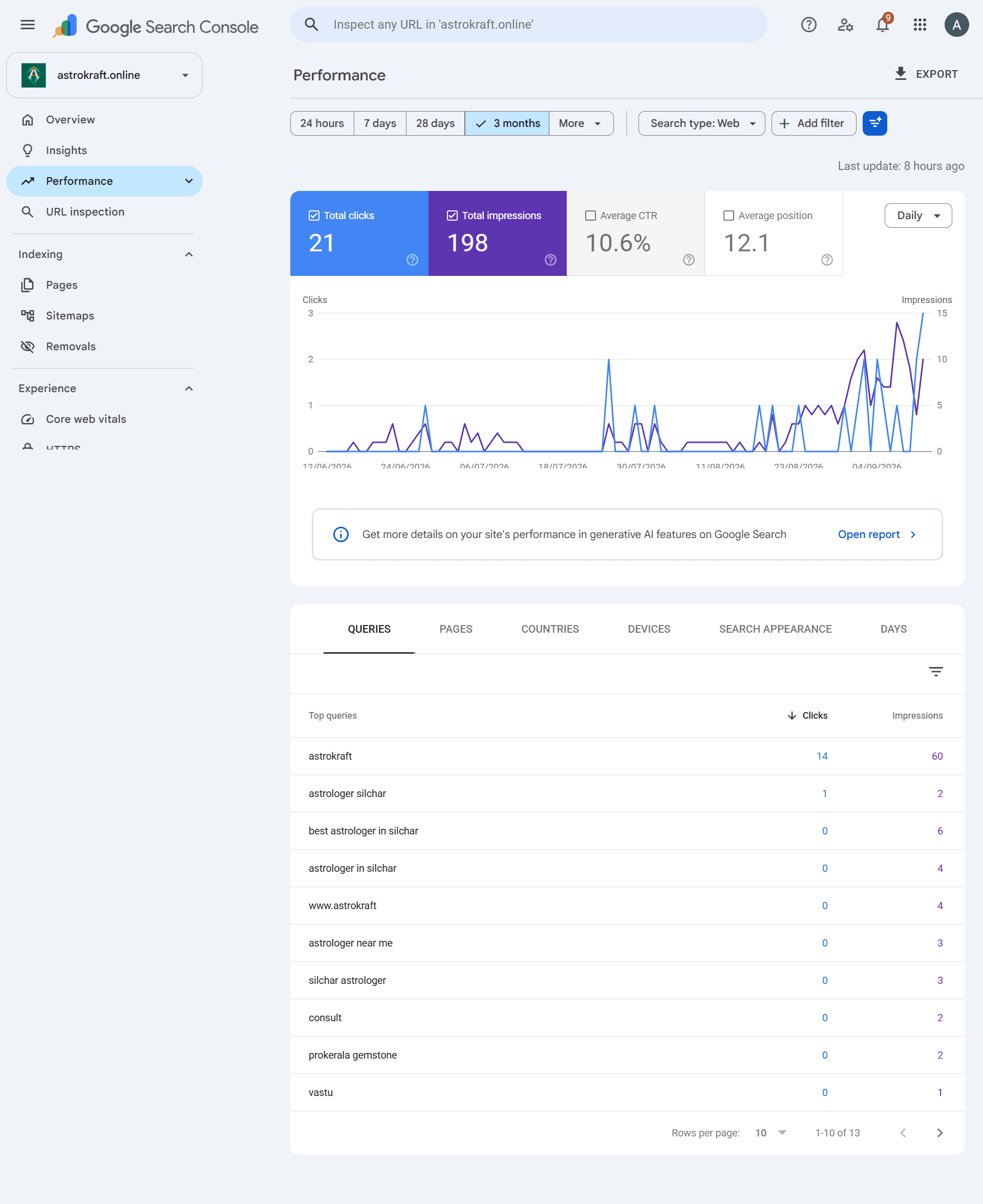Click the Core web vitals gauge icon
This screenshot has height=1204, width=983.
27,419
